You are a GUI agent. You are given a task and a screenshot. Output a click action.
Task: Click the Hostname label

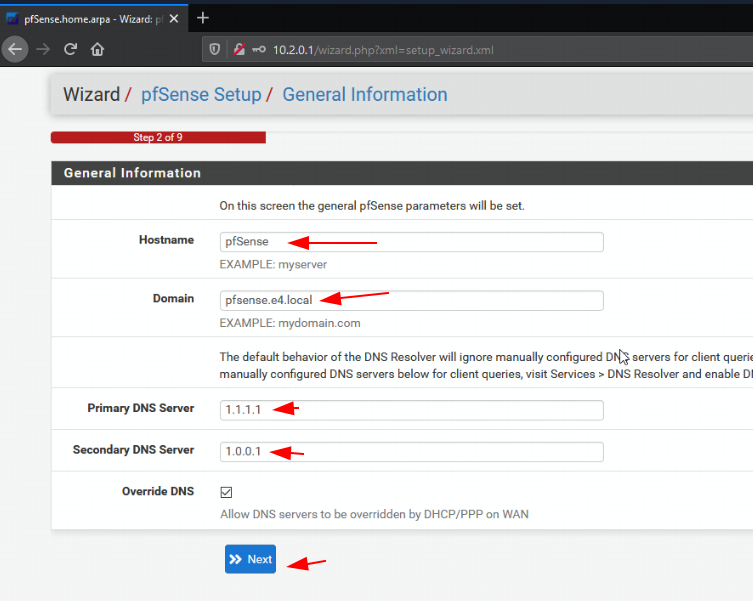pyautogui.click(x=166, y=240)
